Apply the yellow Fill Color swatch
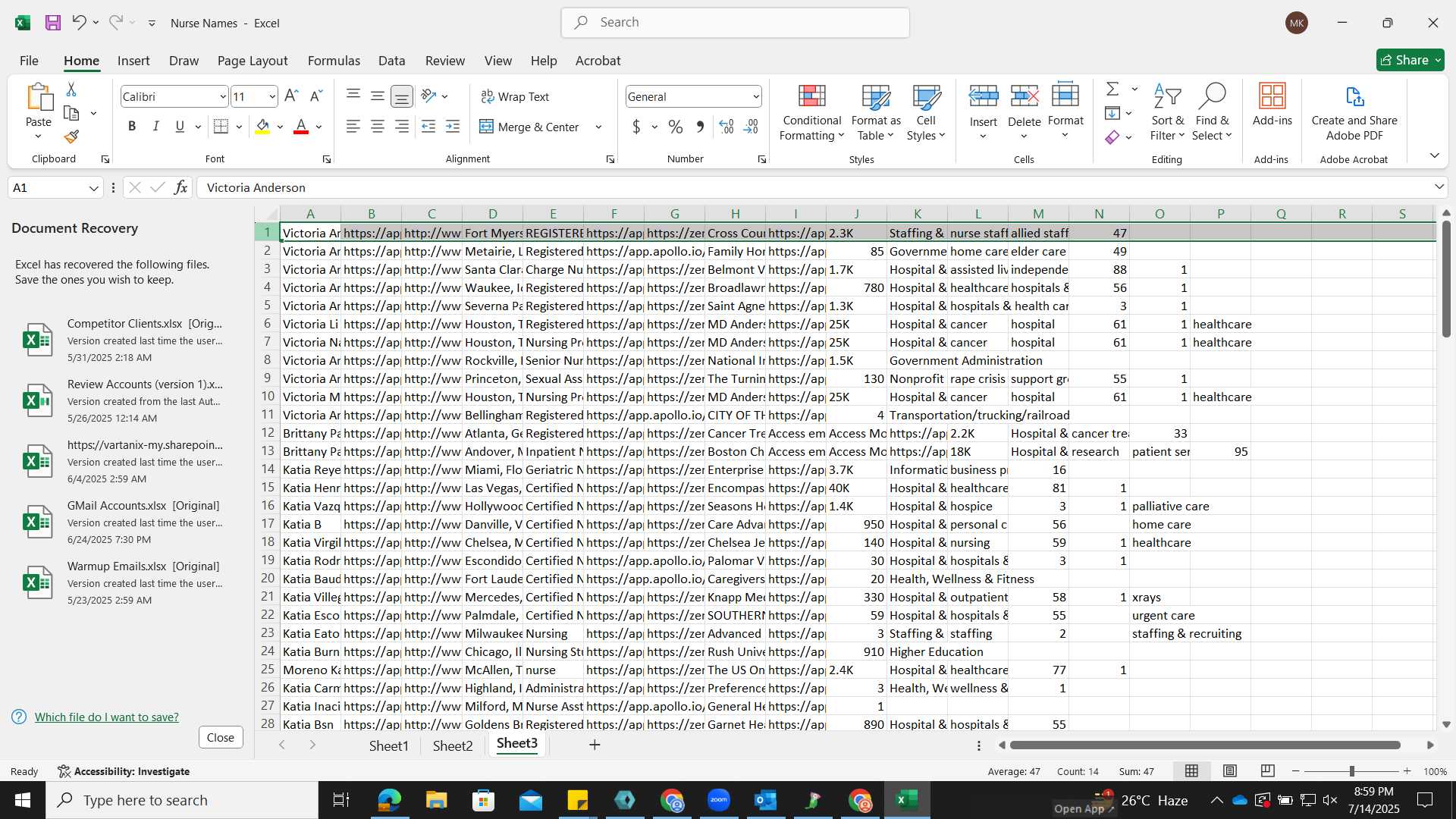Viewport: 1456px width, 819px height. [262, 127]
